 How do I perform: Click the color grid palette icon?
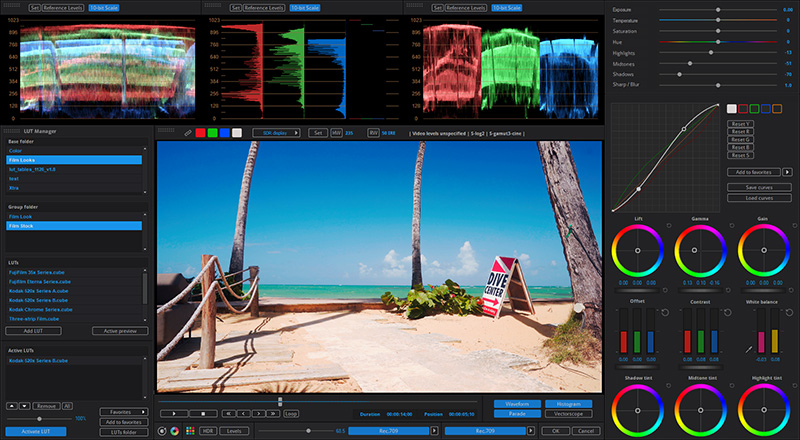pyautogui.click(x=190, y=431)
